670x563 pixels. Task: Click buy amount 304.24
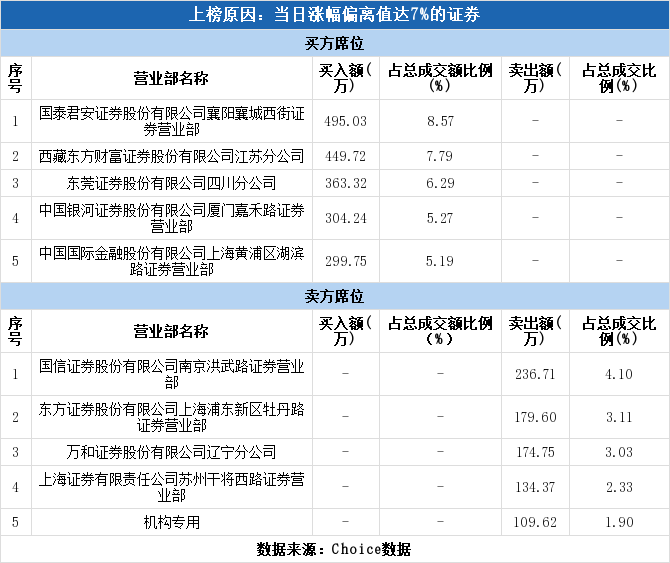pos(346,218)
